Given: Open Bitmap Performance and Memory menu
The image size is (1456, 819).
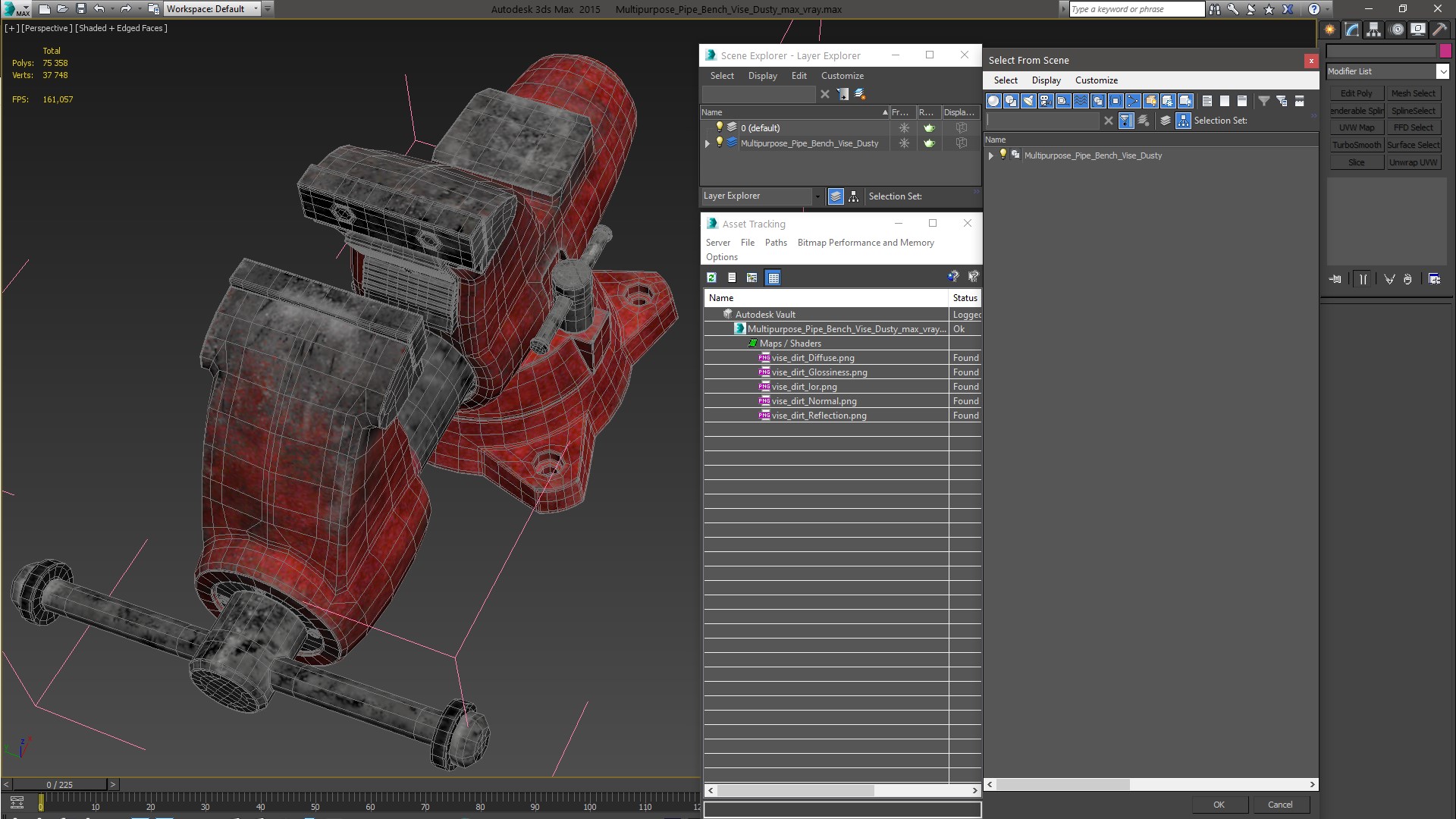Looking at the screenshot, I should pos(865,243).
